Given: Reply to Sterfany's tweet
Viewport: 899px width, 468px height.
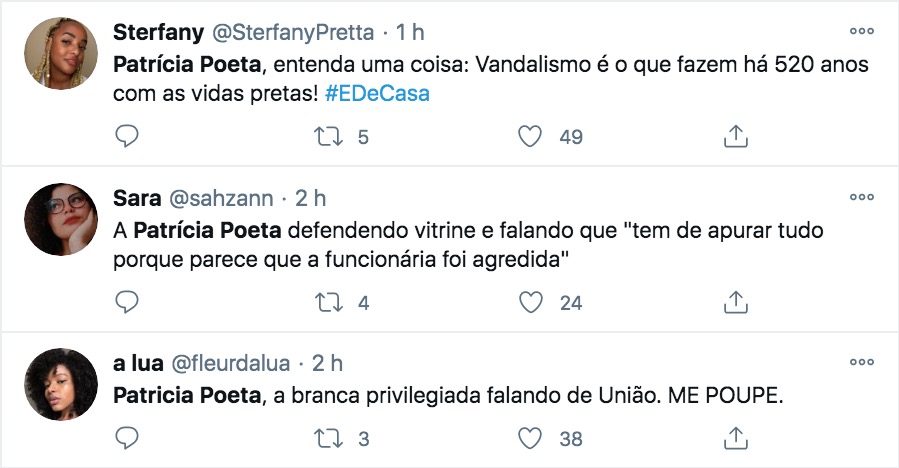Looking at the screenshot, I should tap(126, 137).
